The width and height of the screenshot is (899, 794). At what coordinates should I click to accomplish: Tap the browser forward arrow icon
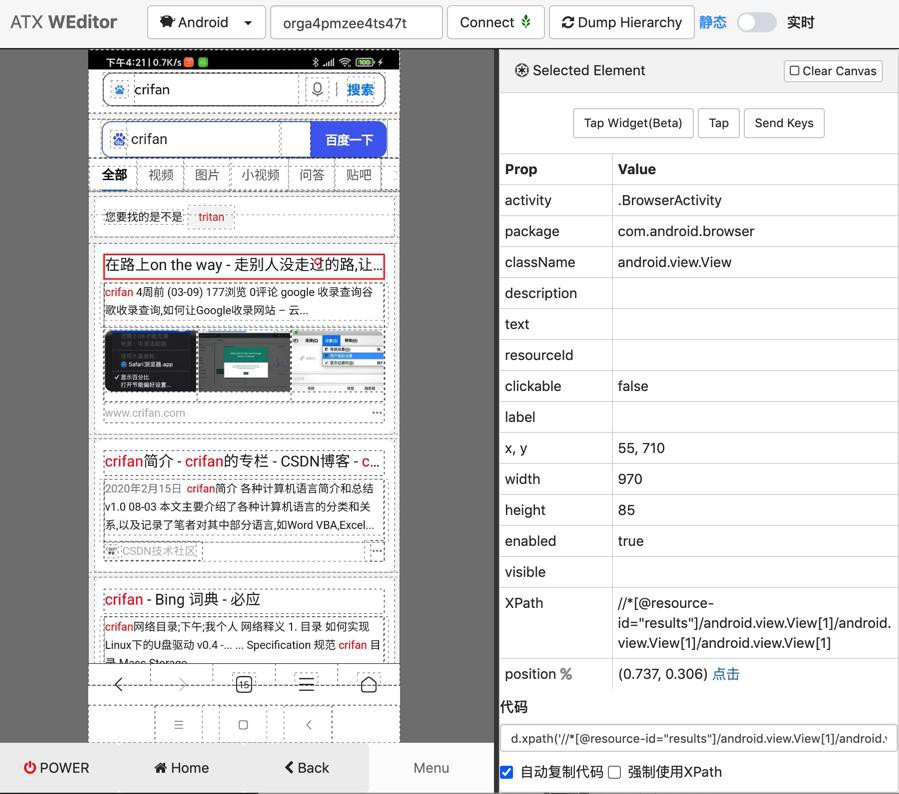point(182,684)
